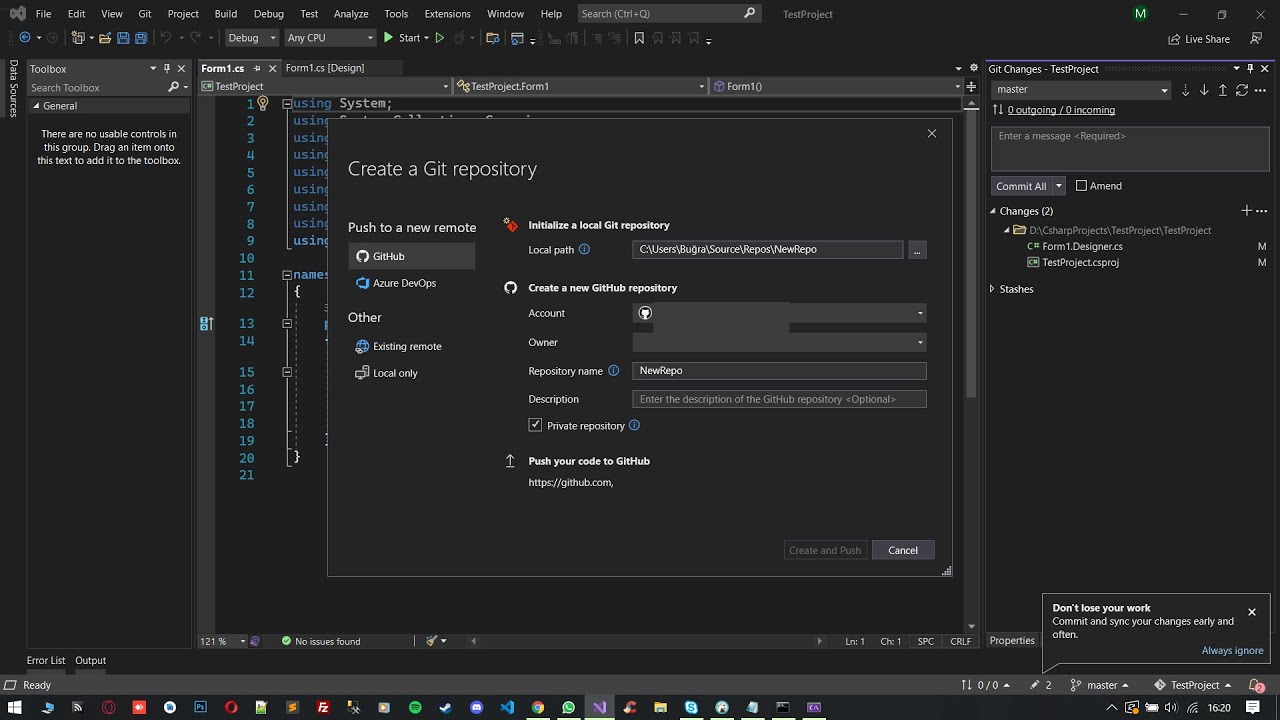
Task: Click the Sync icon in Git Changes
Action: point(1242,90)
